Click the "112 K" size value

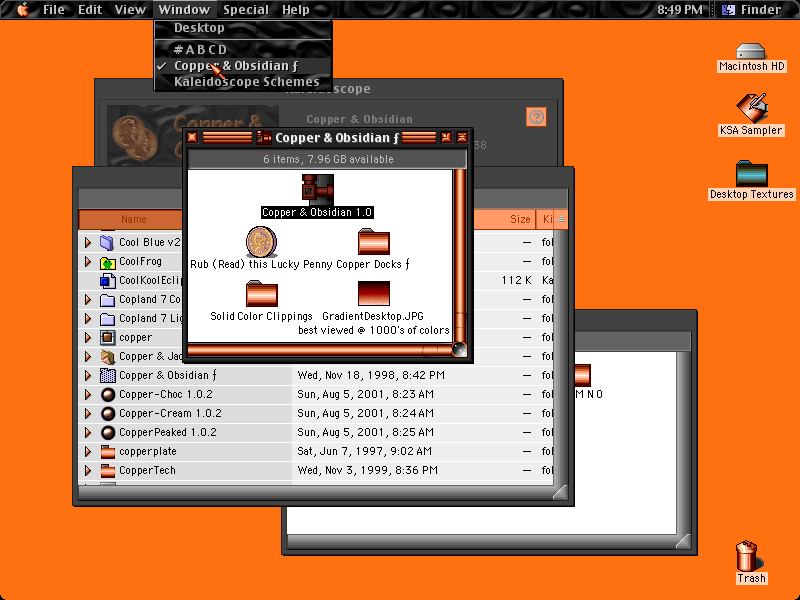point(517,281)
